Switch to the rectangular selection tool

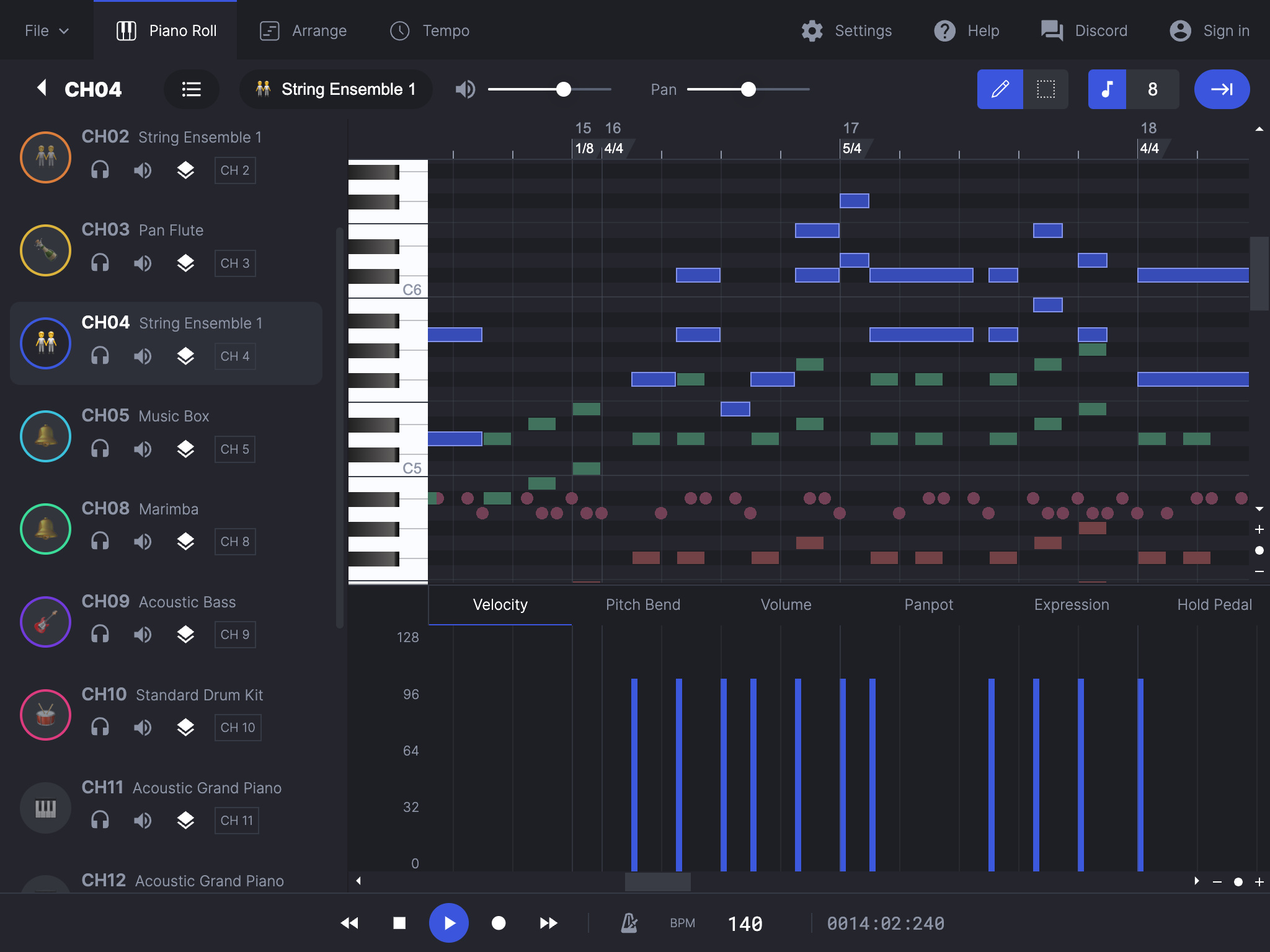[1046, 89]
